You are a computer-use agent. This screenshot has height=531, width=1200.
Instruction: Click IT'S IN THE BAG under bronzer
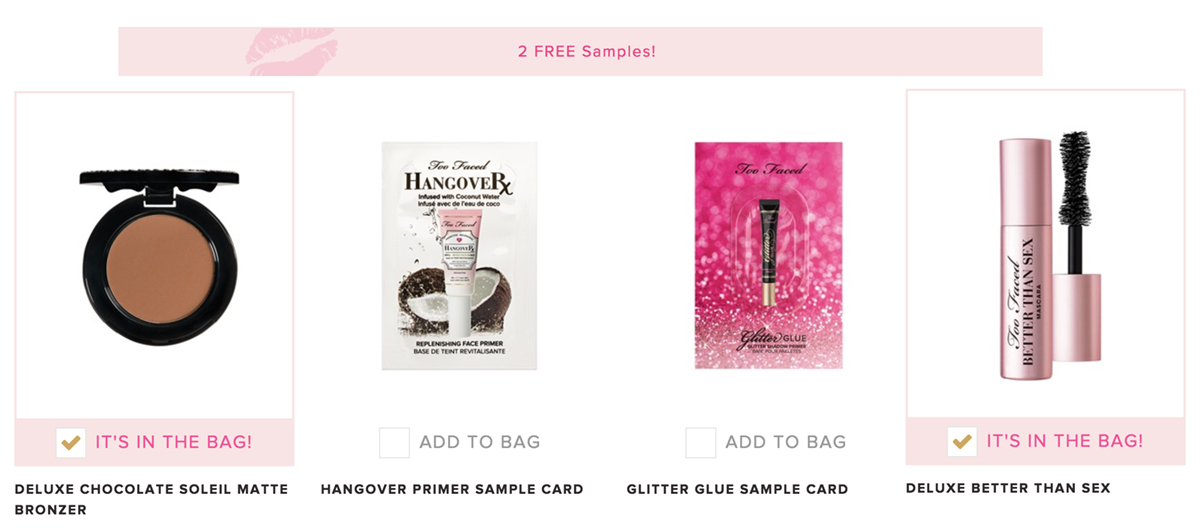(x=174, y=442)
